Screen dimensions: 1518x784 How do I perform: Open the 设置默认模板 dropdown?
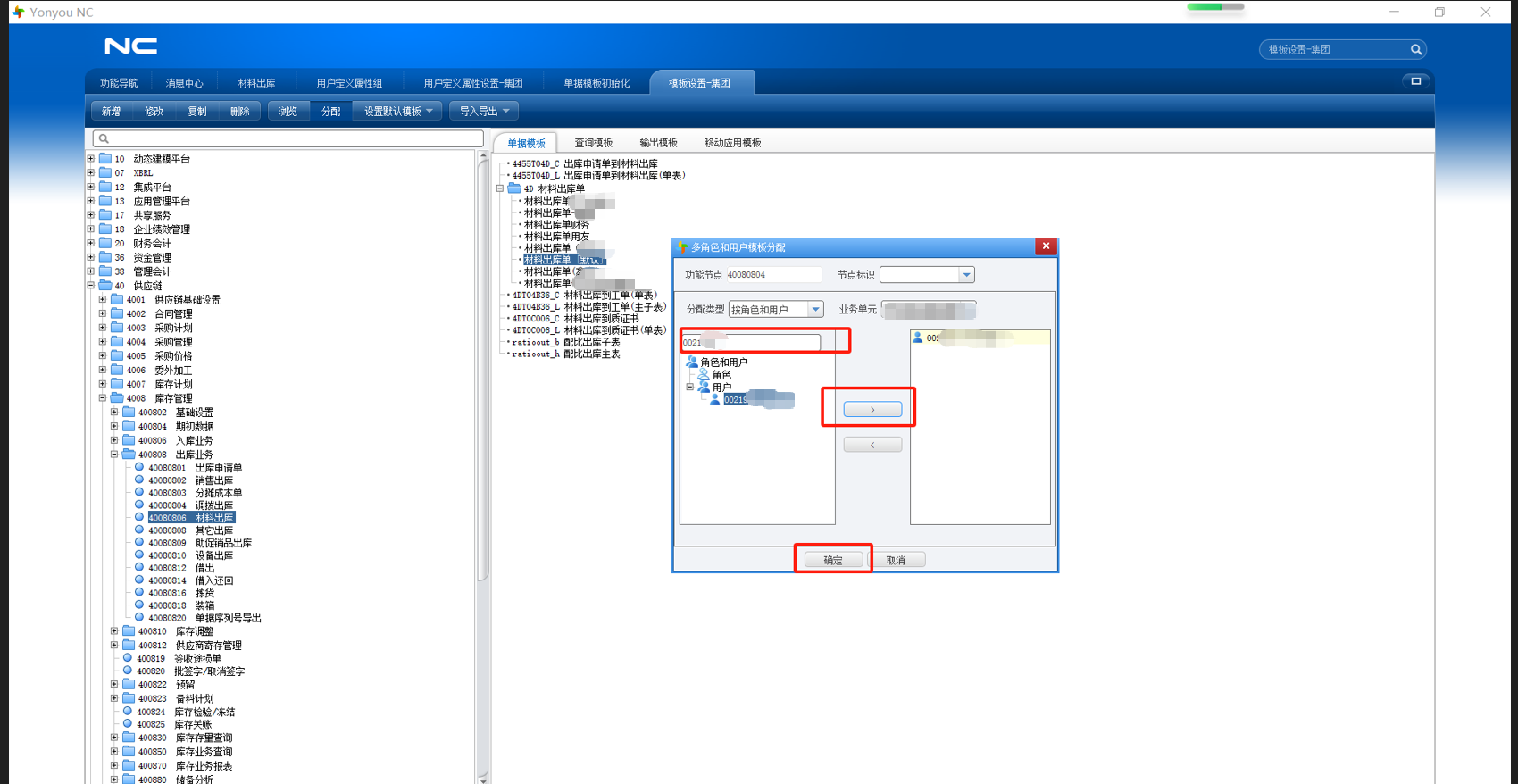(x=398, y=112)
